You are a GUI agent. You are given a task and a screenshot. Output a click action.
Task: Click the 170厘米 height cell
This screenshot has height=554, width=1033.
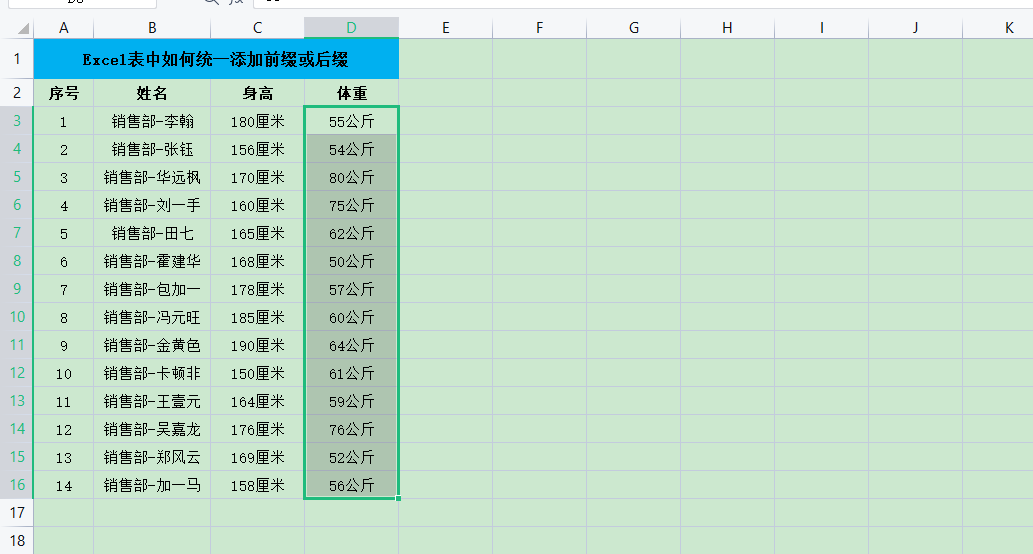tap(258, 177)
